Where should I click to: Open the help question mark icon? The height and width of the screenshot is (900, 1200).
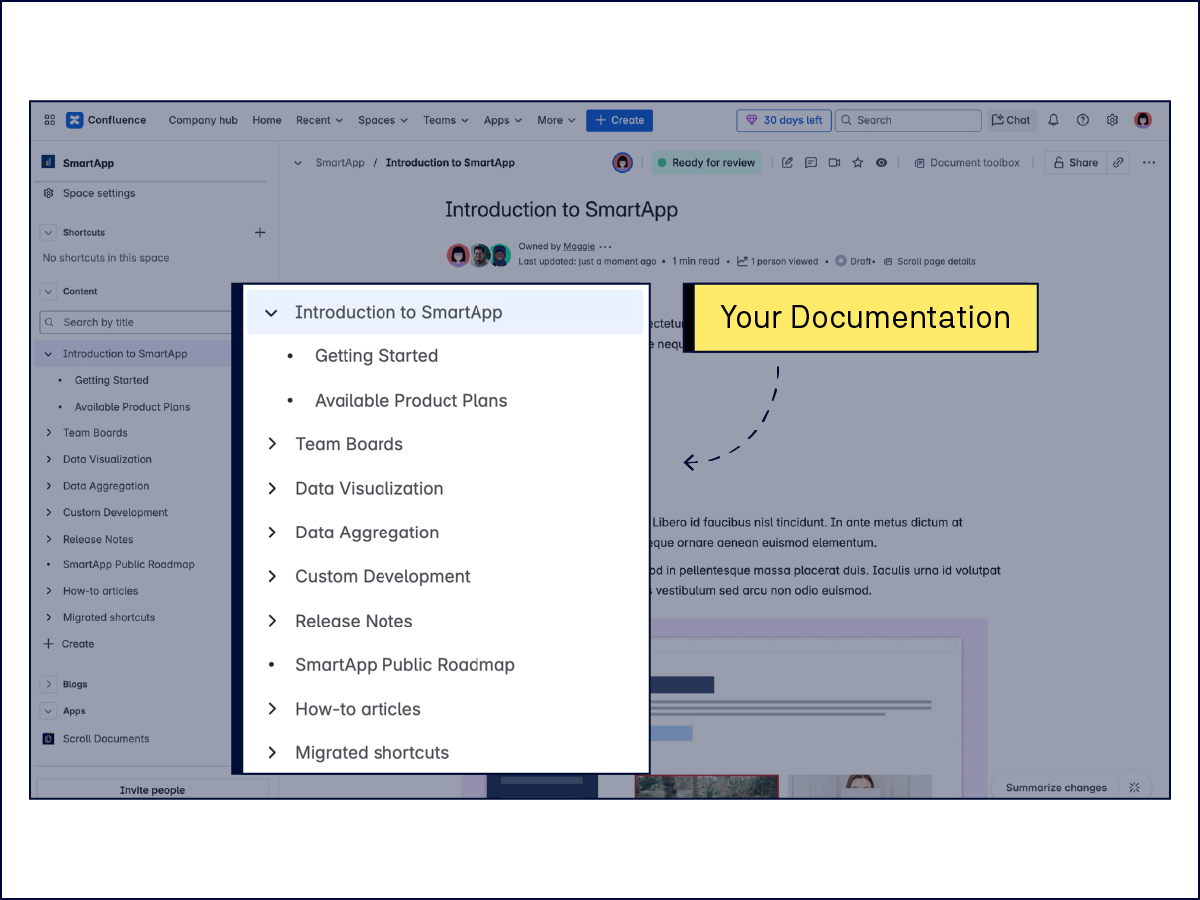pyautogui.click(x=1082, y=120)
